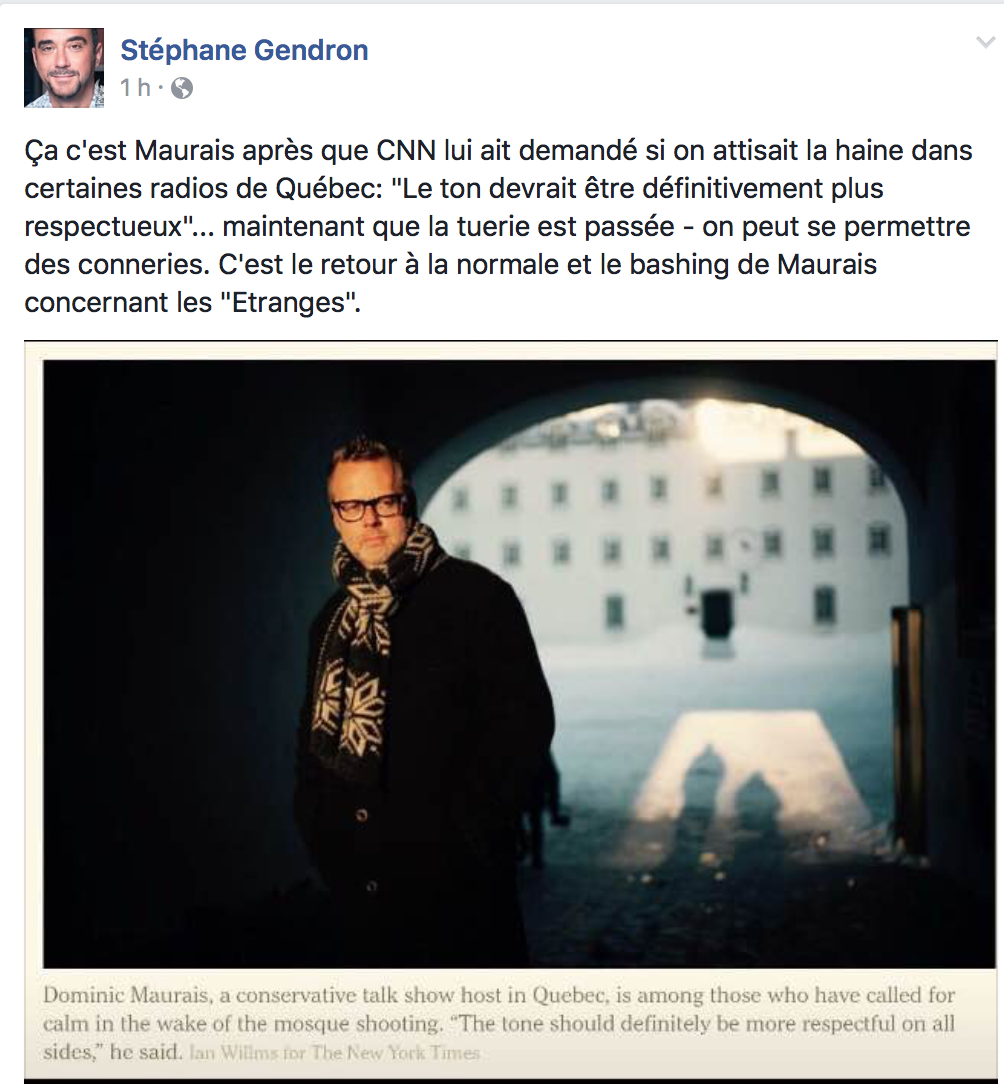This screenshot has width=1004, height=1084.
Task: Open the post's 1 h timestamp
Action: click(135, 88)
